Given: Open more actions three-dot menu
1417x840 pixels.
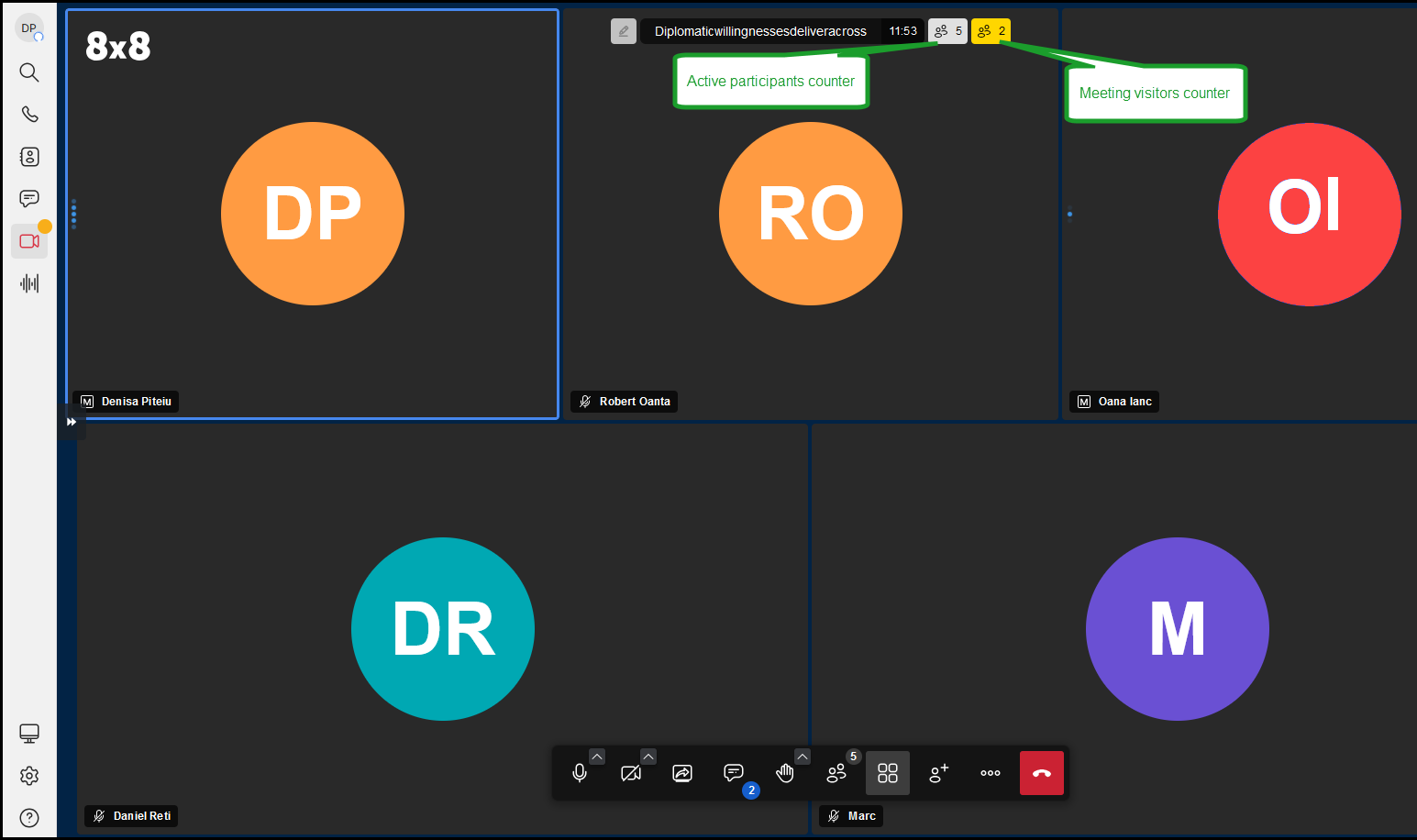Looking at the screenshot, I should (991, 773).
